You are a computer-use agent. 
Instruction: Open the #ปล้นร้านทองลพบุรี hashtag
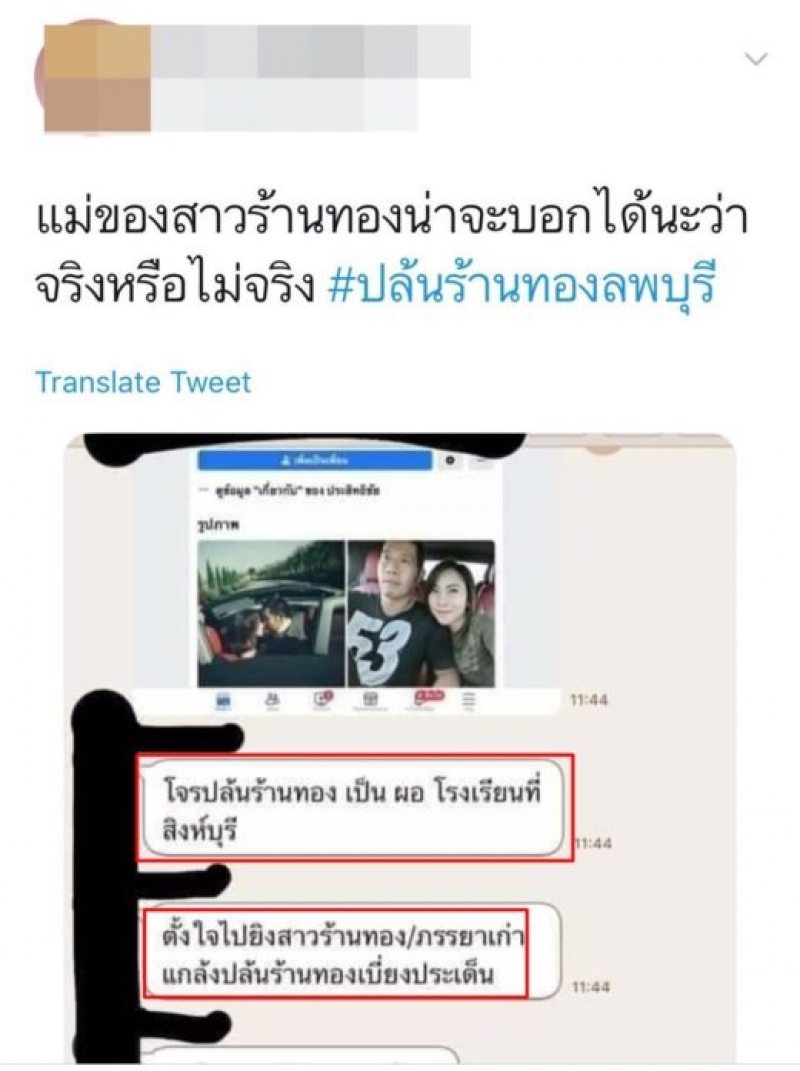tap(521, 286)
